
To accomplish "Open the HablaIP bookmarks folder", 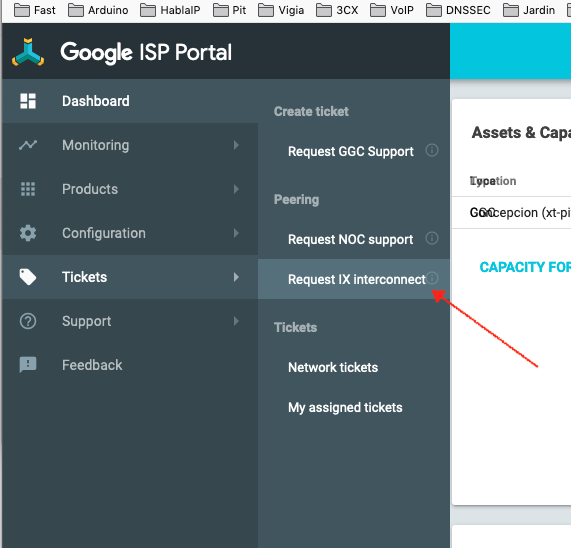I will 170,10.
